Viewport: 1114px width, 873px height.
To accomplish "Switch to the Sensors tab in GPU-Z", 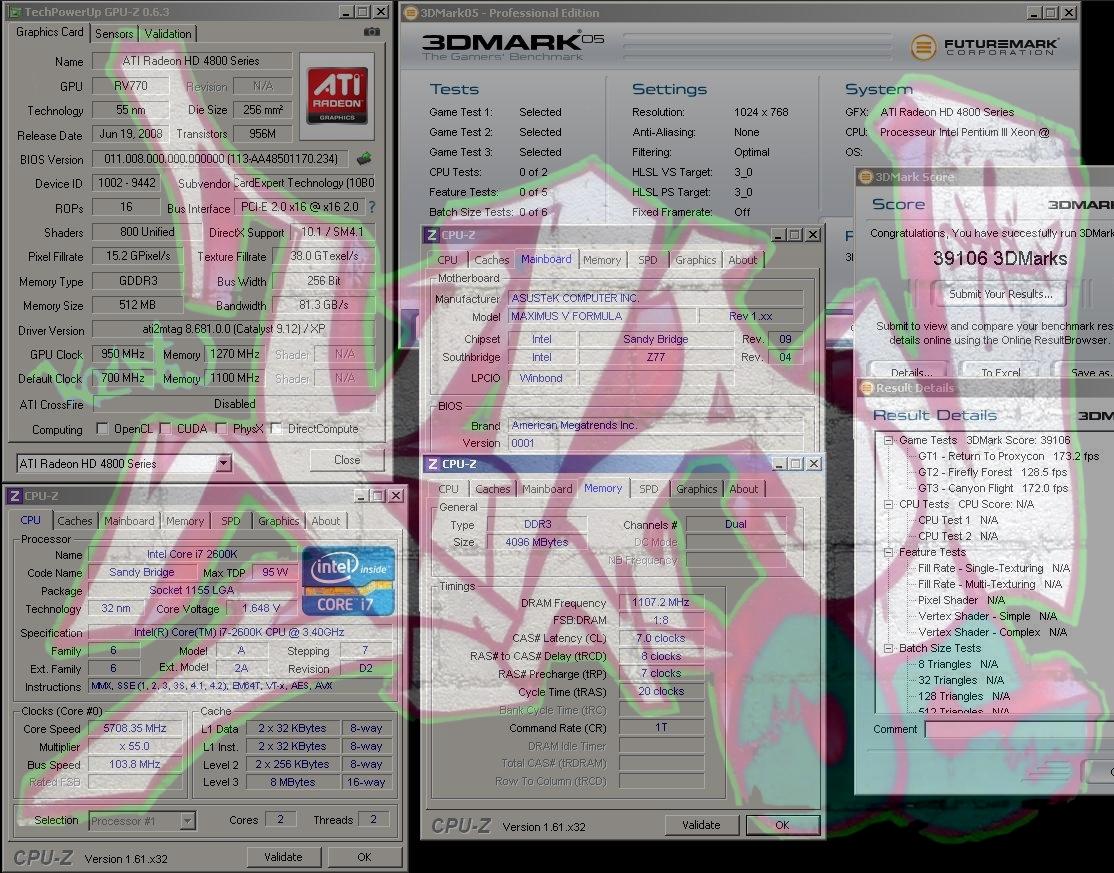I will tap(114, 33).
